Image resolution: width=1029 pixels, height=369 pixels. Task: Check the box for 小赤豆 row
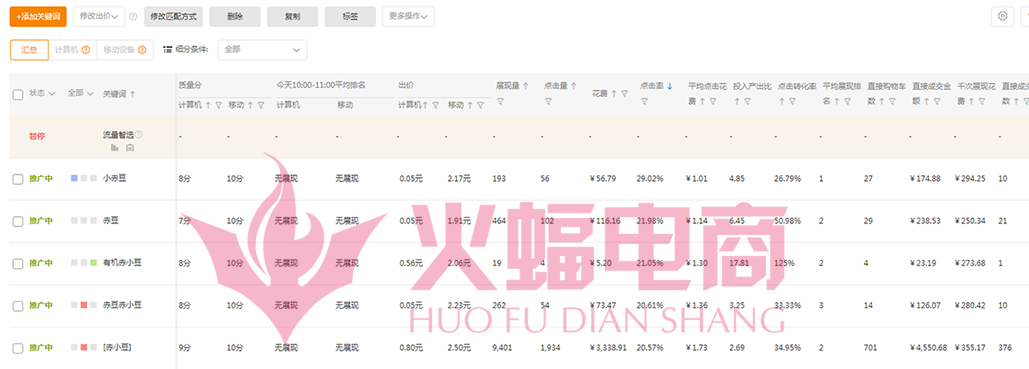(18, 179)
